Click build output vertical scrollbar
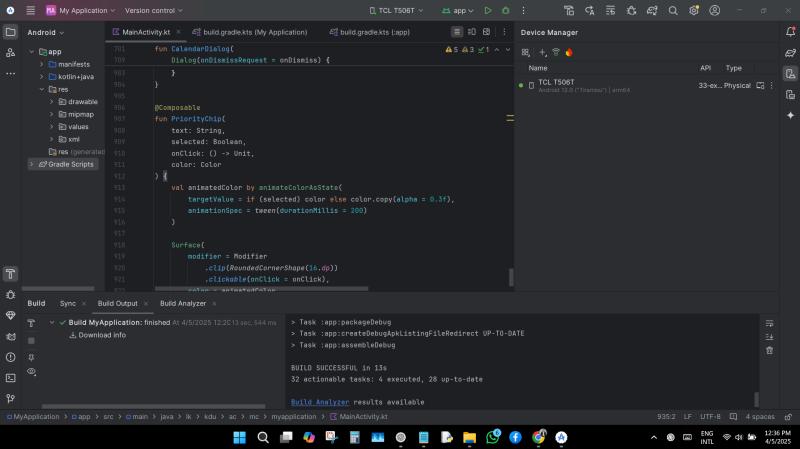Screen dimensions: 800x449 coord(756,398)
